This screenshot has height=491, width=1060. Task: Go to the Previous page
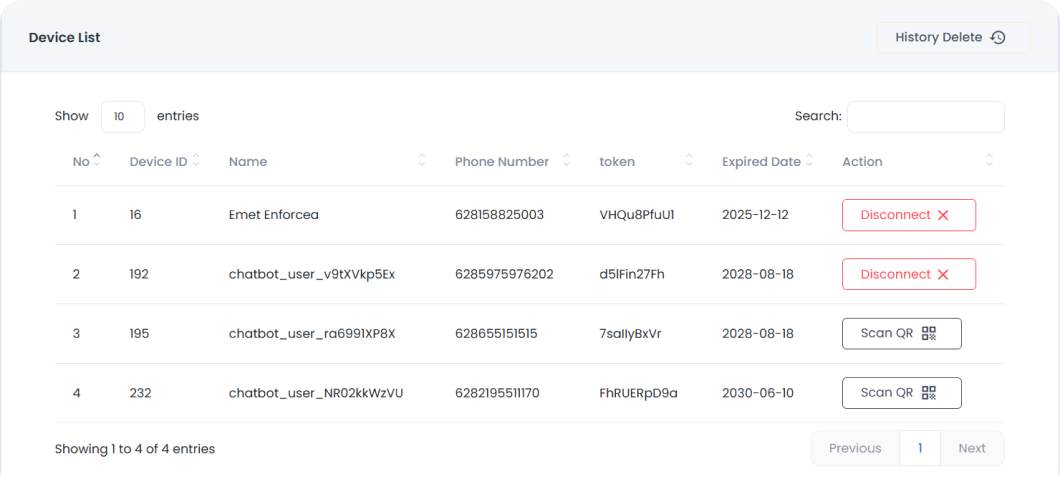click(x=855, y=448)
